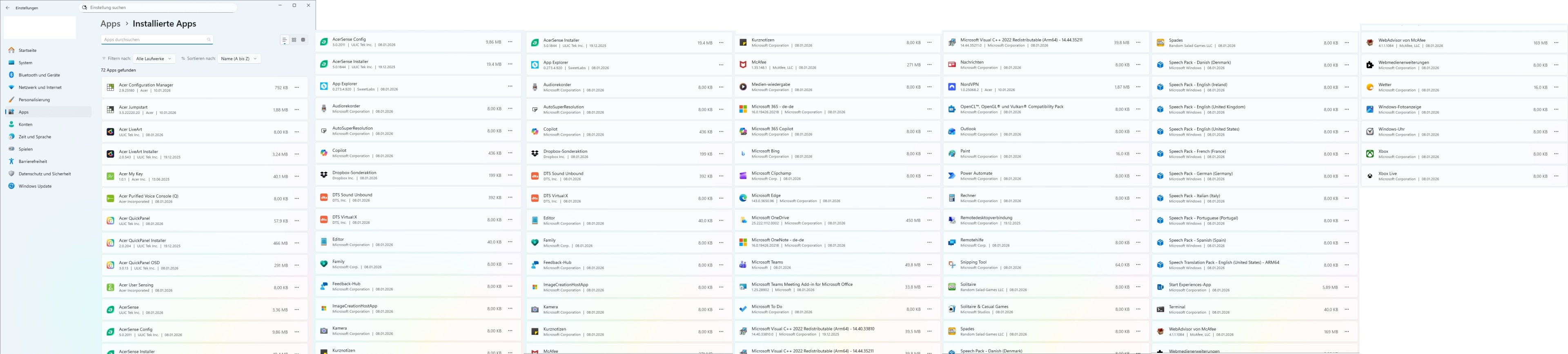Open Netzwerk und Internet settings

click(48, 88)
